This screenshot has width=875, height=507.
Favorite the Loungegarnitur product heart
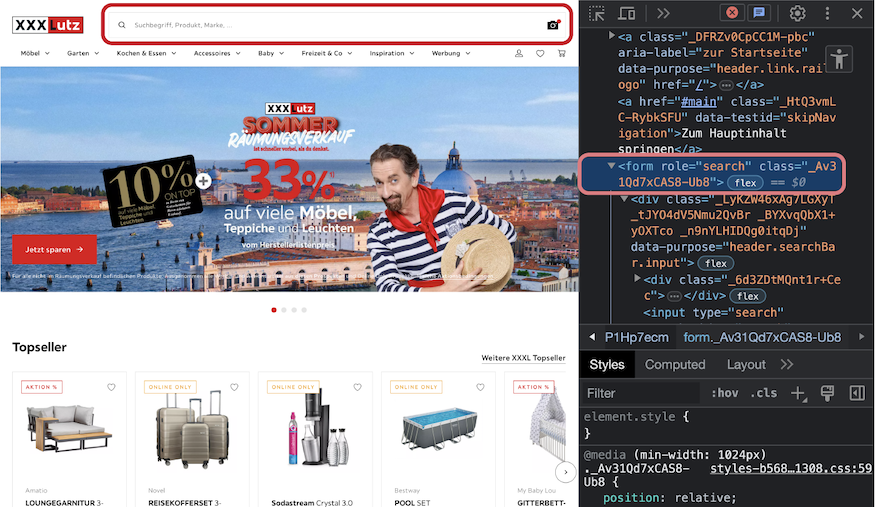coord(112,387)
